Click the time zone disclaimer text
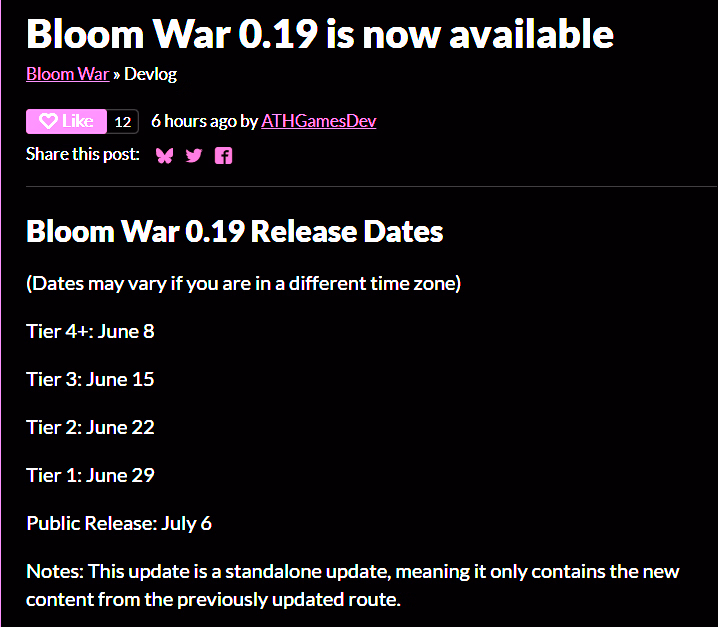Image resolution: width=718 pixels, height=627 pixels. [244, 284]
